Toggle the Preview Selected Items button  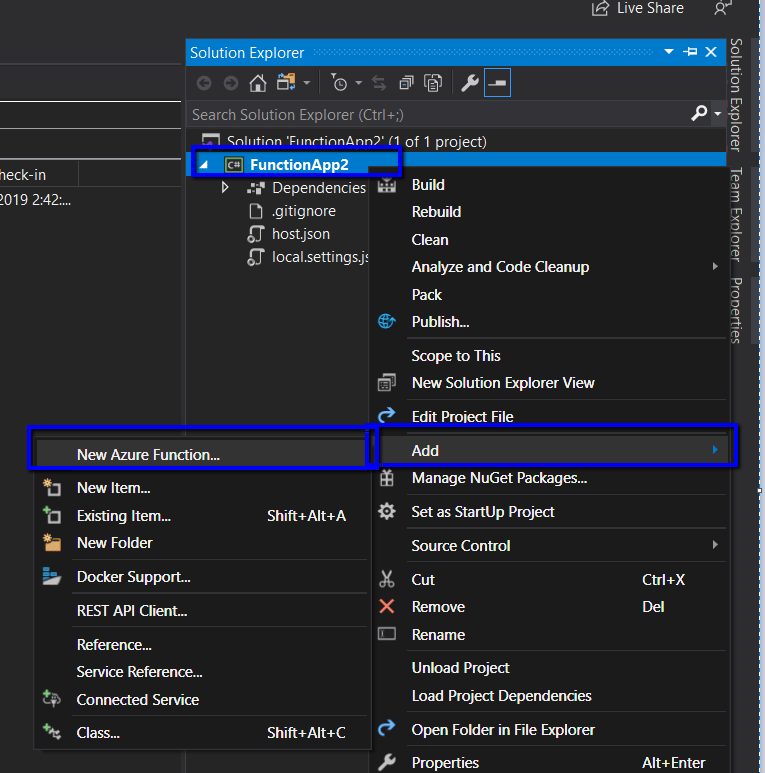(x=497, y=83)
